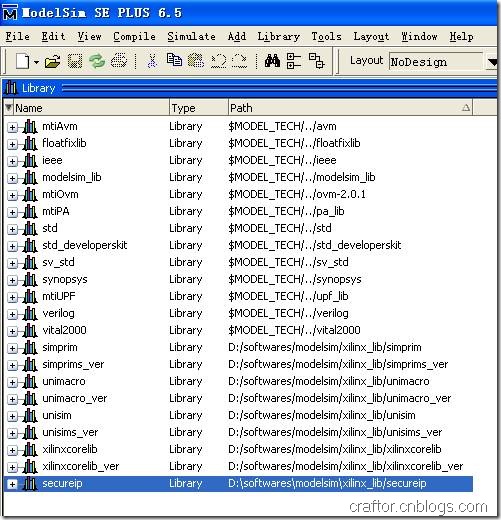Select the xilinxcorelib_ver library row

238,467
